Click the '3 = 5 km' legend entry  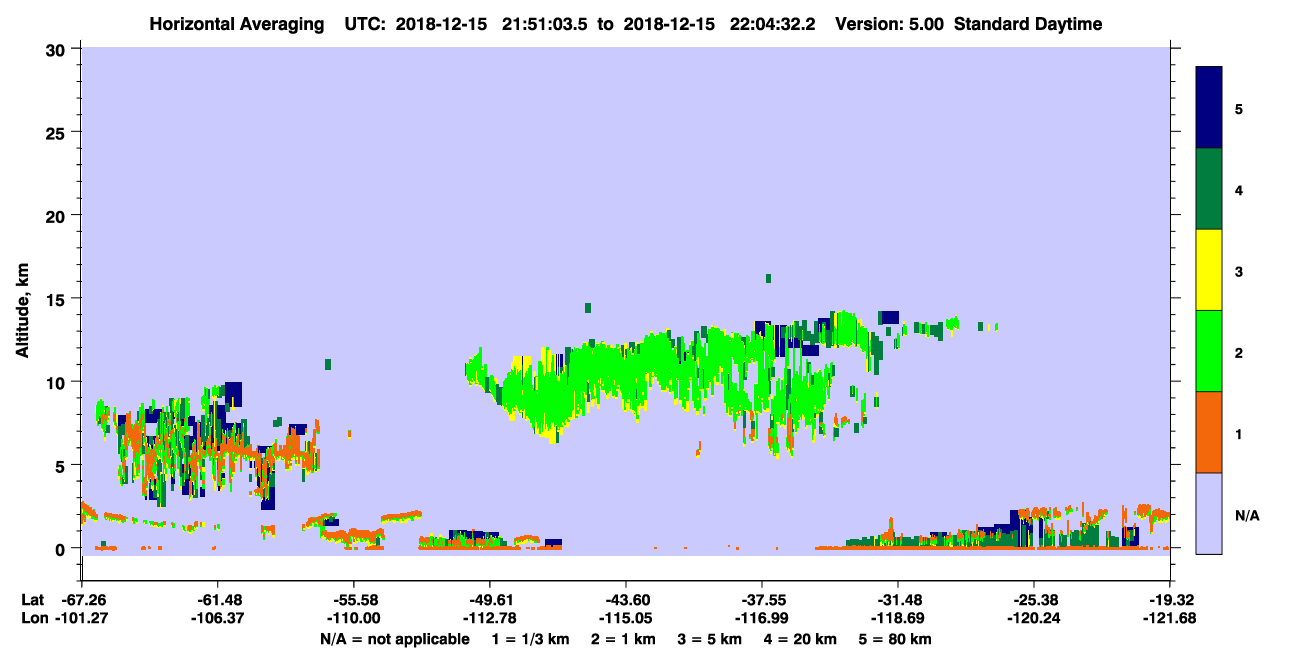[712, 639]
